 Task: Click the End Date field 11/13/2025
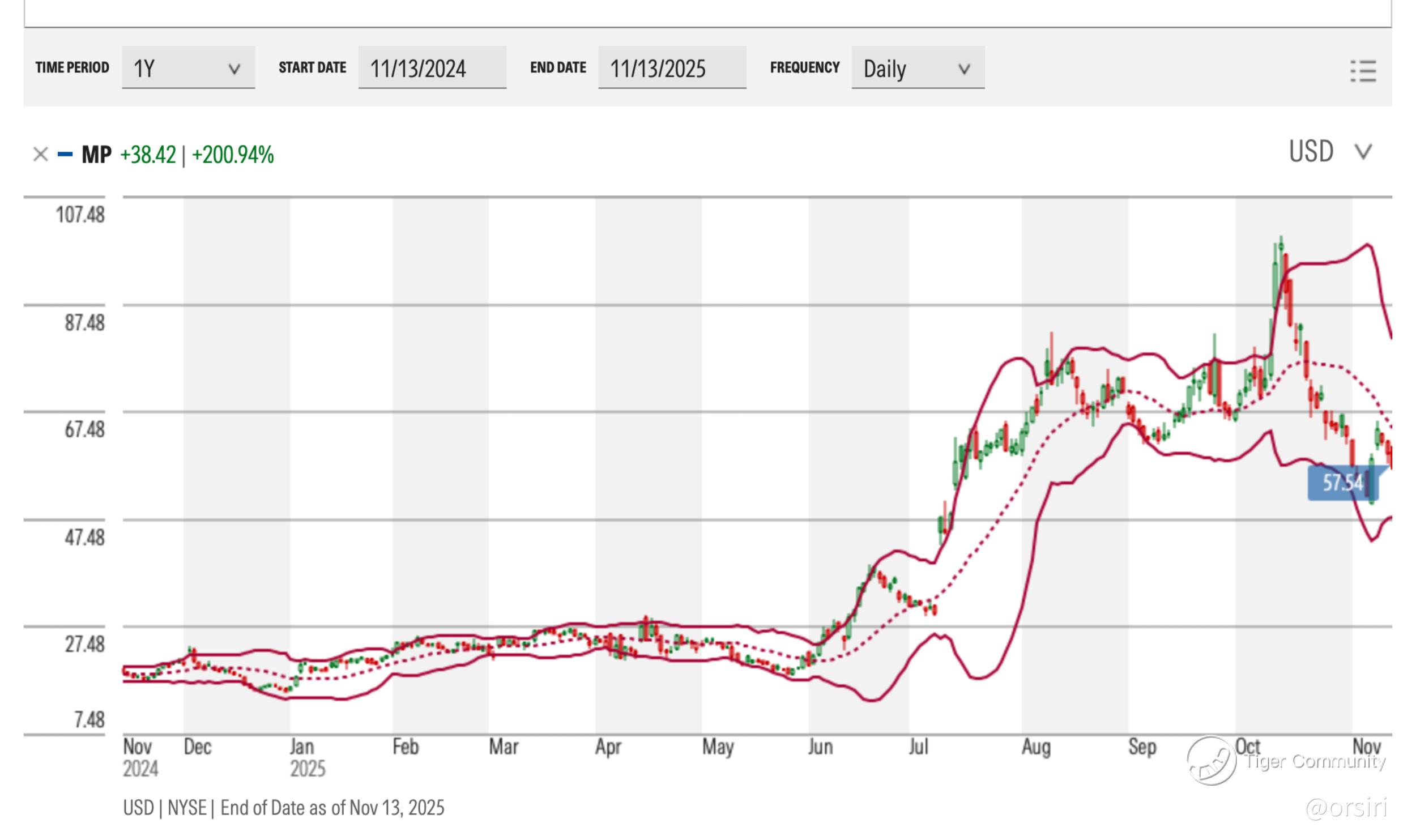tap(671, 69)
